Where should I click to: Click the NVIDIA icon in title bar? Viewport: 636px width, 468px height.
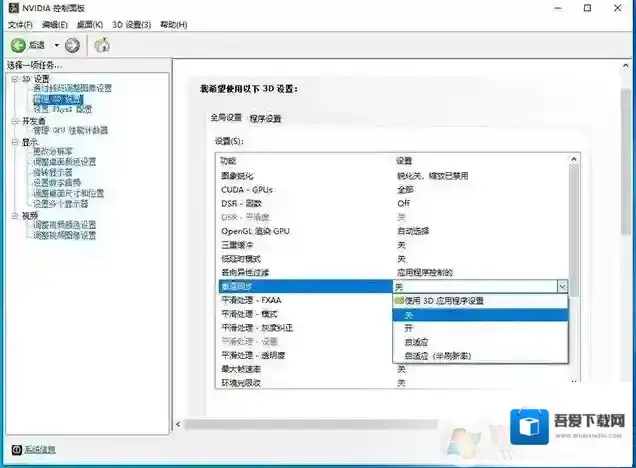point(13,8)
